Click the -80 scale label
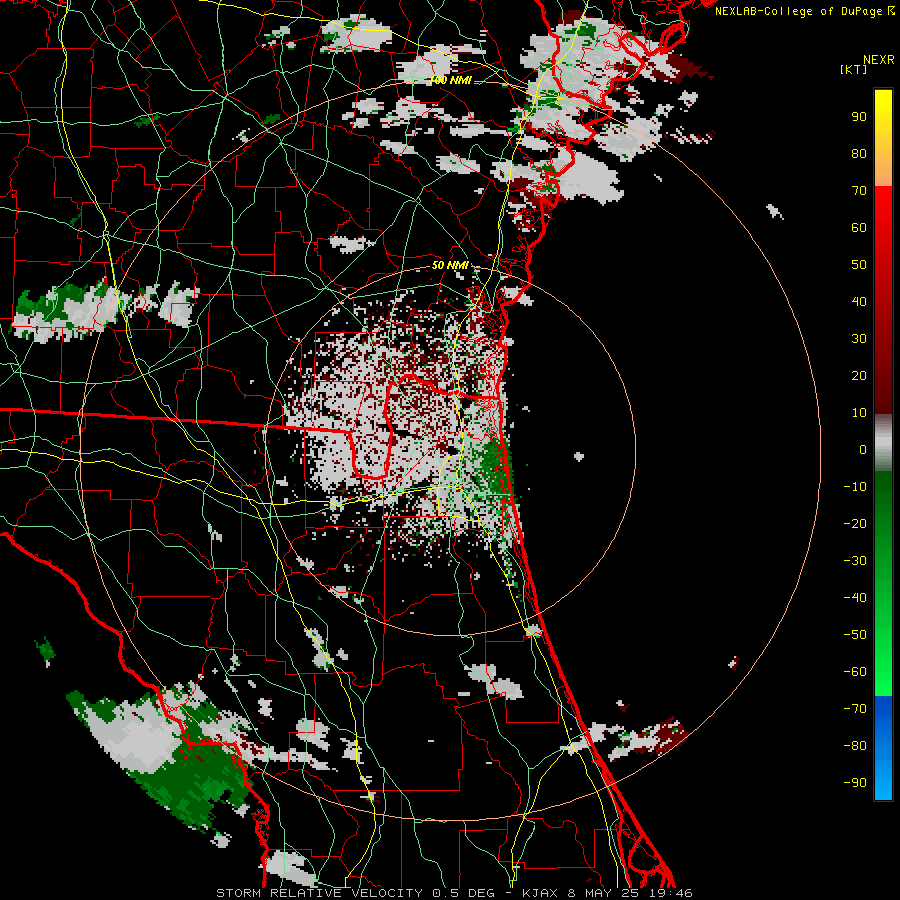The width and height of the screenshot is (900, 900). tap(855, 746)
